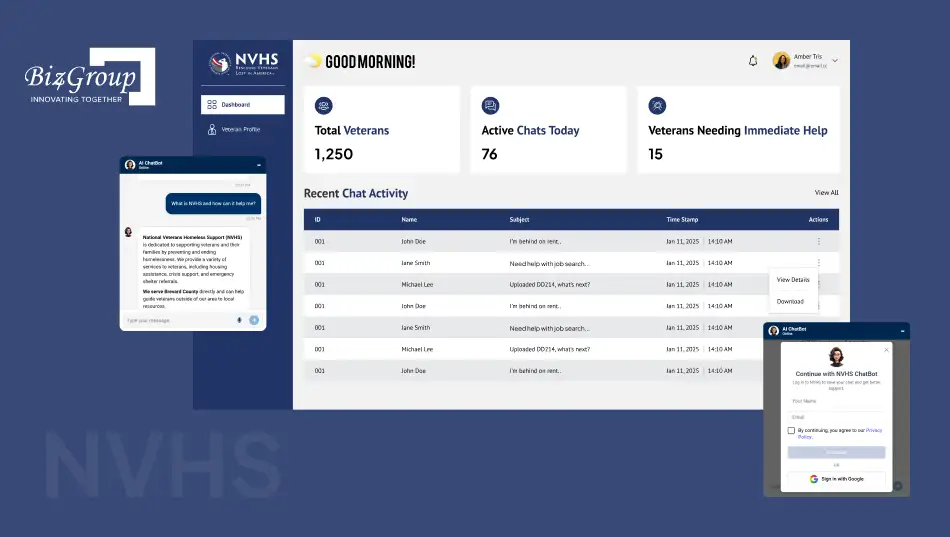The image size is (950, 537).
Task: Open actions menu for first Jane Smith row
Action: point(819,262)
